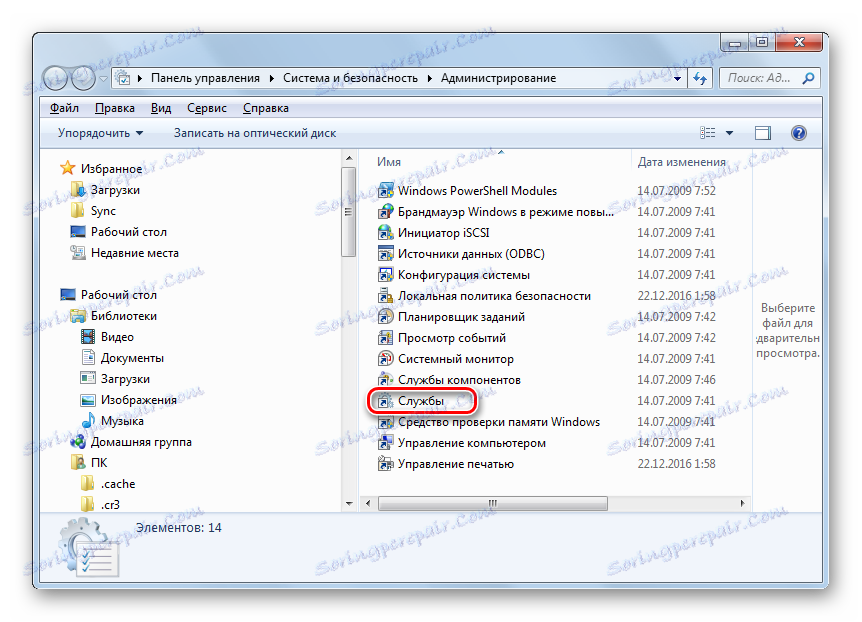Click the Изображения library icon
Screen dimensions: 862x622
(87, 400)
